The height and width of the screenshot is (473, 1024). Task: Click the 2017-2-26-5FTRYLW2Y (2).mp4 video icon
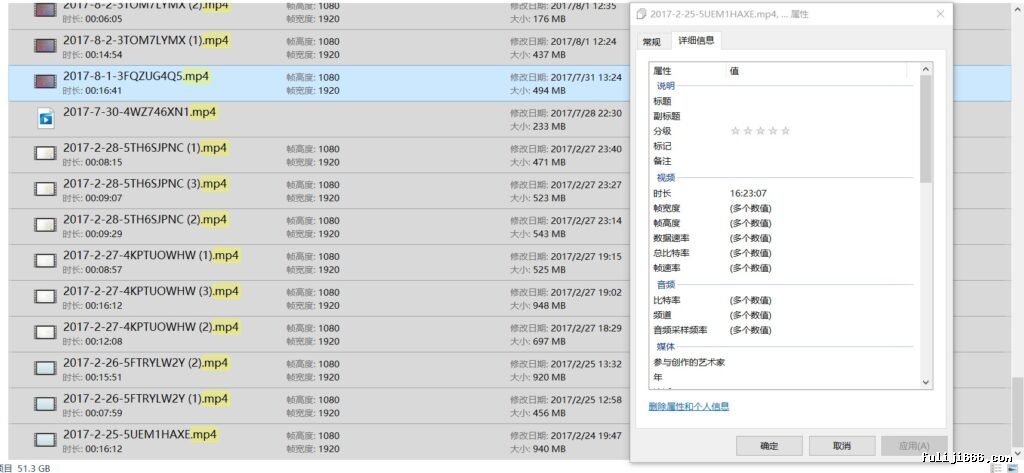click(x=44, y=368)
